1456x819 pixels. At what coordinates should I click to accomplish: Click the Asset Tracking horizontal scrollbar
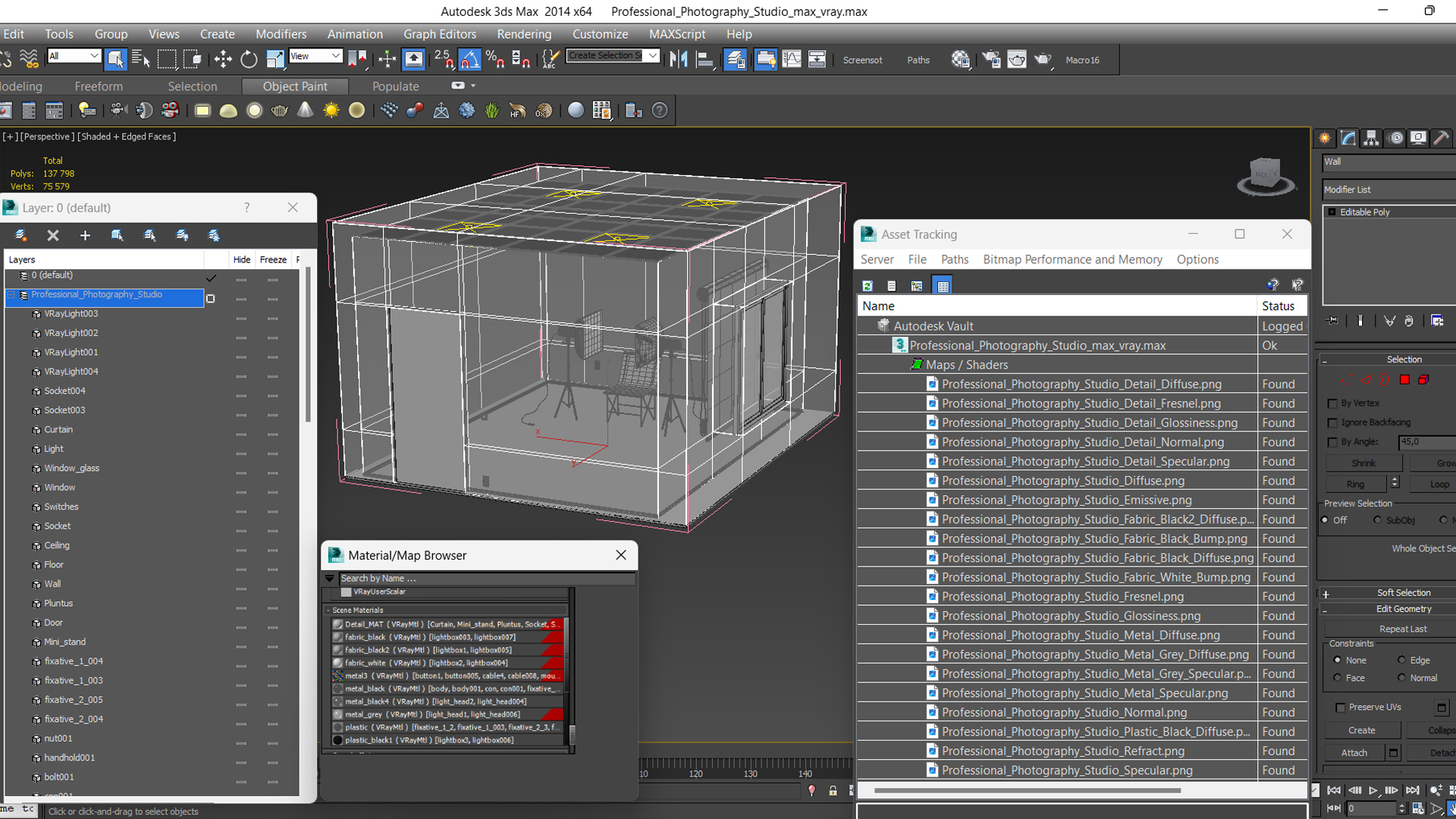[1028, 791]
